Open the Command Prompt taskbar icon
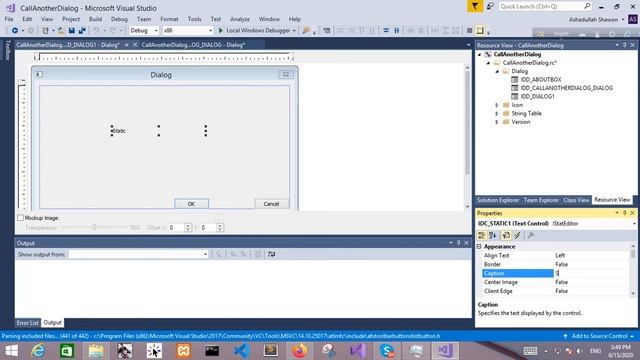Screen dimensions: 640x360 coord(212,351)
